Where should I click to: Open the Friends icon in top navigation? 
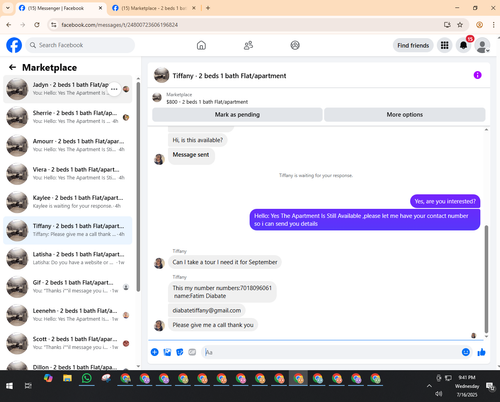(x=248, y=45)
